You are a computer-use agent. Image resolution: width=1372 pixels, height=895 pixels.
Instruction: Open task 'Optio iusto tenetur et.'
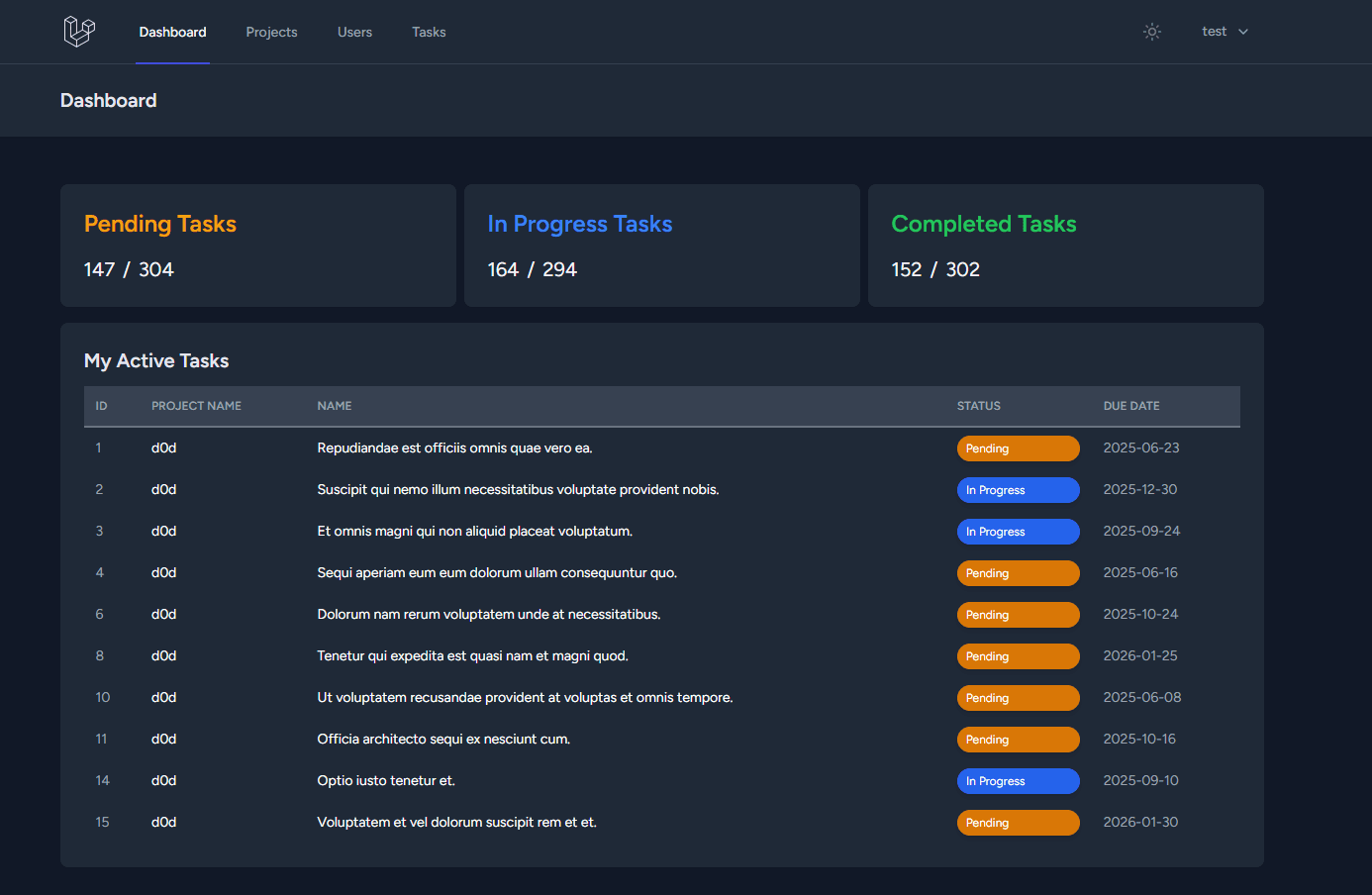pos(385,780)
